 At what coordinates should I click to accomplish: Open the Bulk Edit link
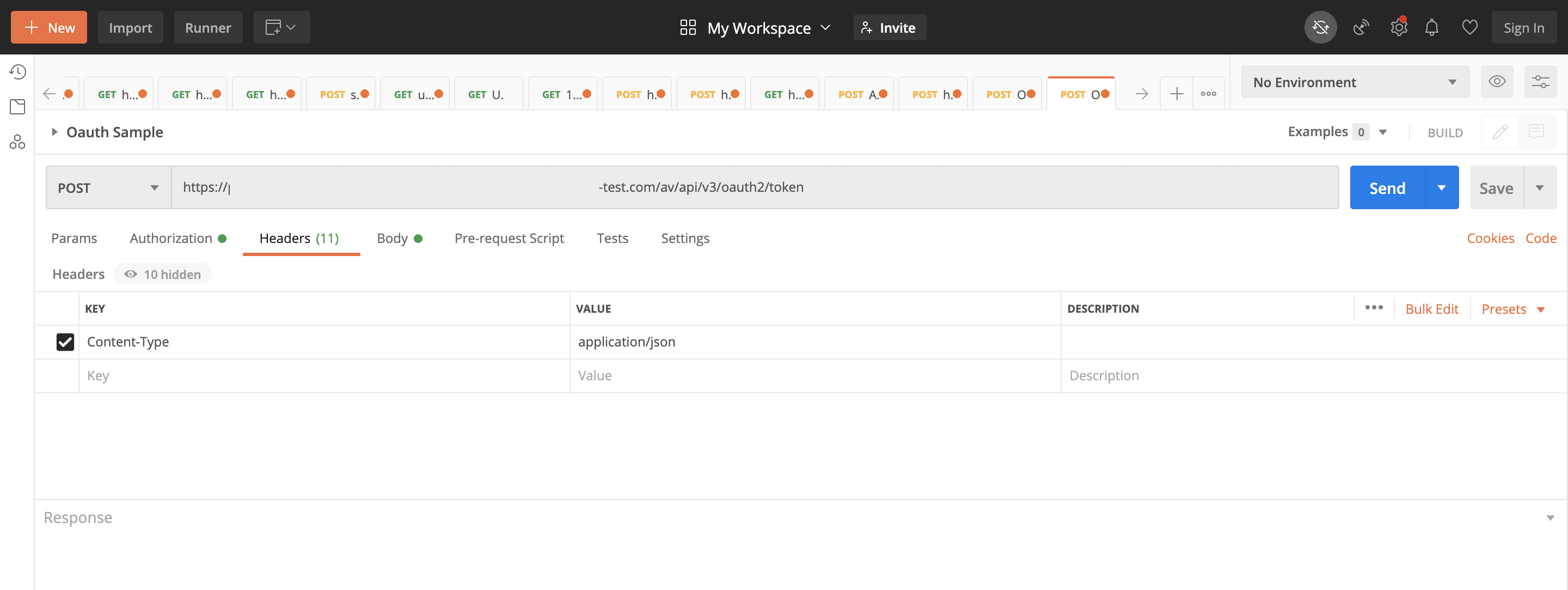(x=1431, y=309)
